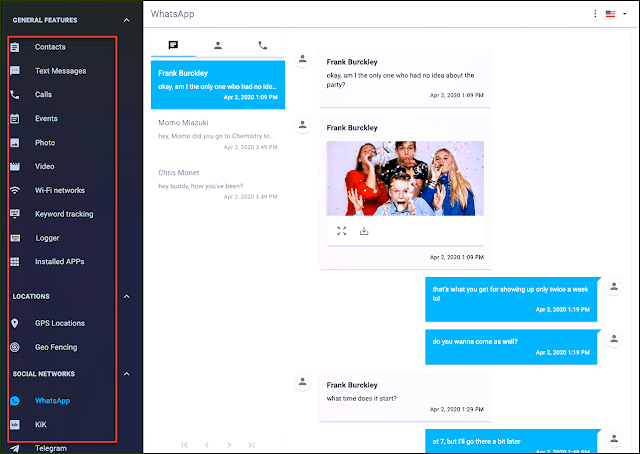Click message 'that's what you get for showing up'
Image resolution: width=640 pixels, height=454 pixels.
(x=511, y=299)
